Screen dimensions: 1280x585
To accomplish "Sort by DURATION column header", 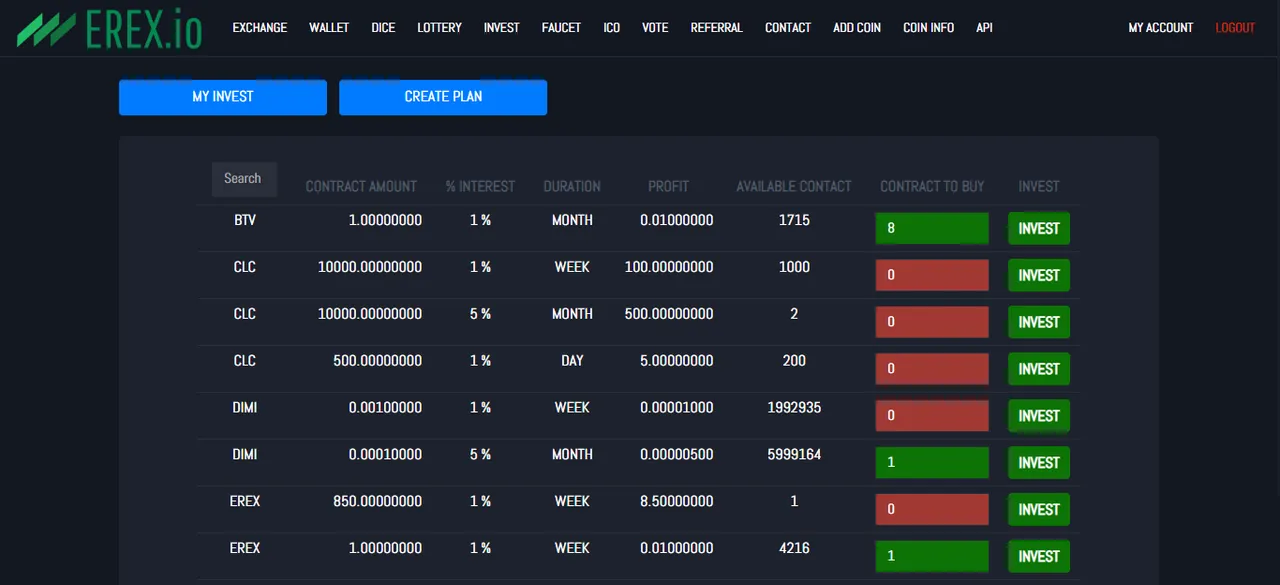I will click(572, 186).
